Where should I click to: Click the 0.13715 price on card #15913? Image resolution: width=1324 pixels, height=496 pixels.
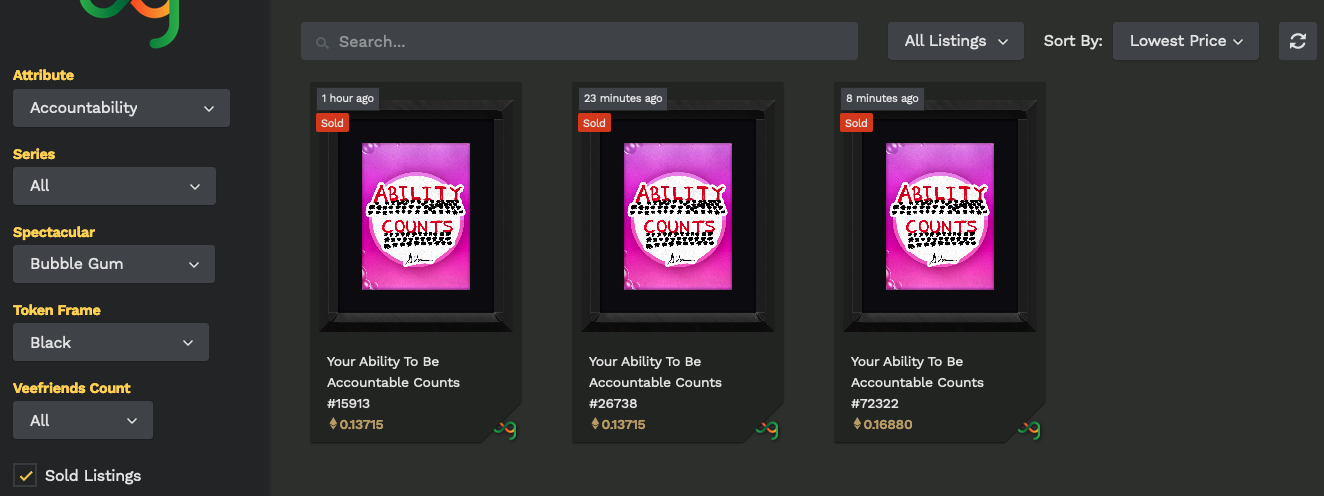coord(361,425)
